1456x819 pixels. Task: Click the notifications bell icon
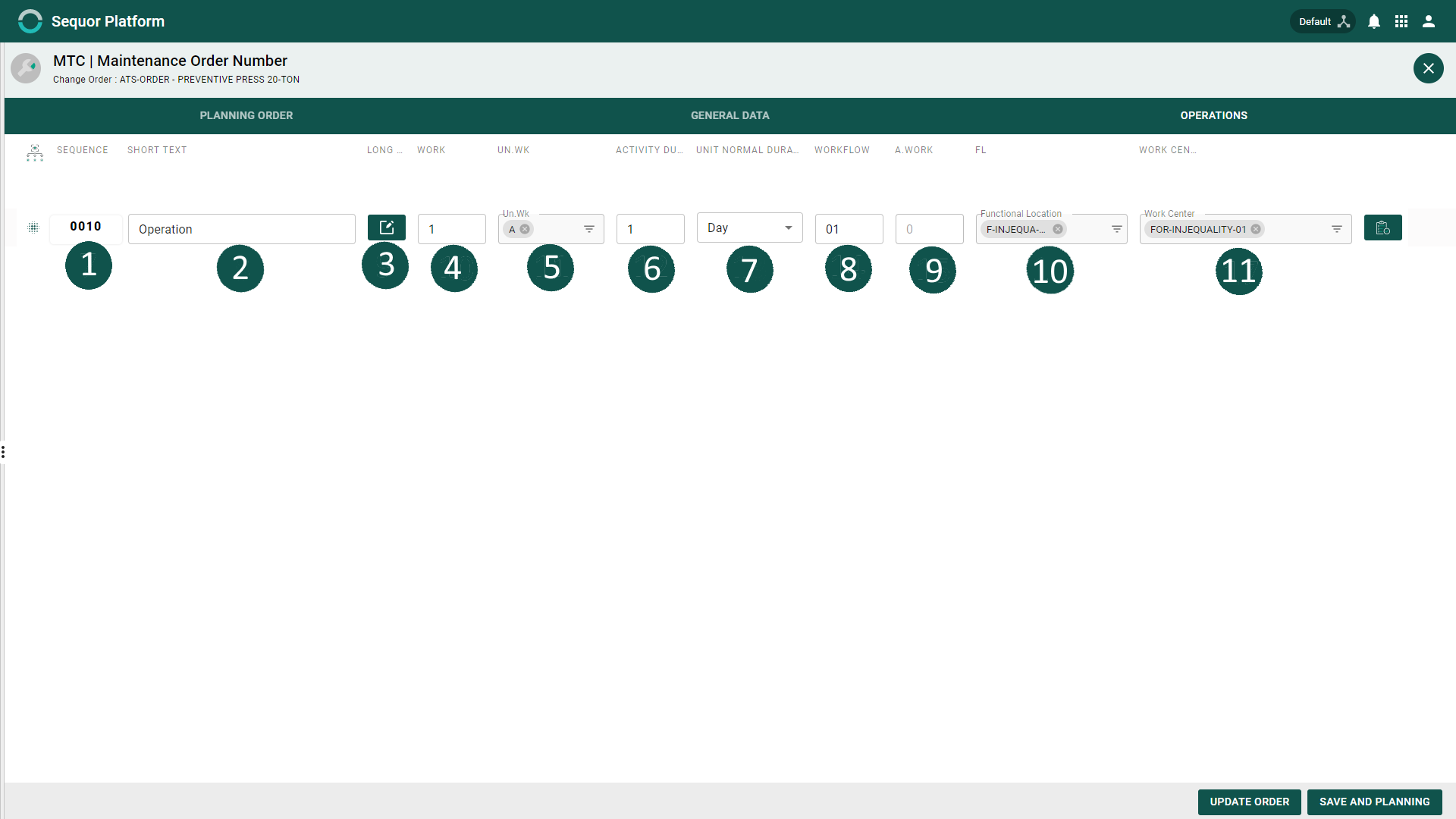(1374, 21)
